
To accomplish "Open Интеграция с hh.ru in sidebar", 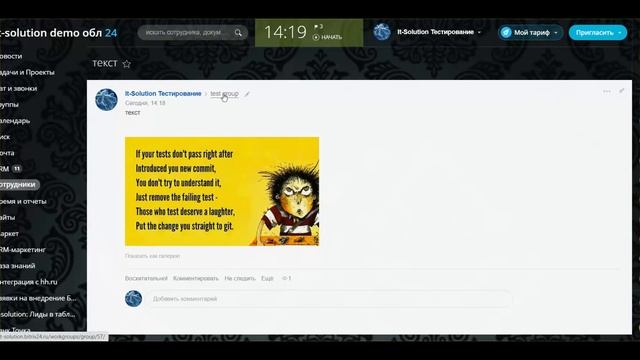I will pos(29,282).
